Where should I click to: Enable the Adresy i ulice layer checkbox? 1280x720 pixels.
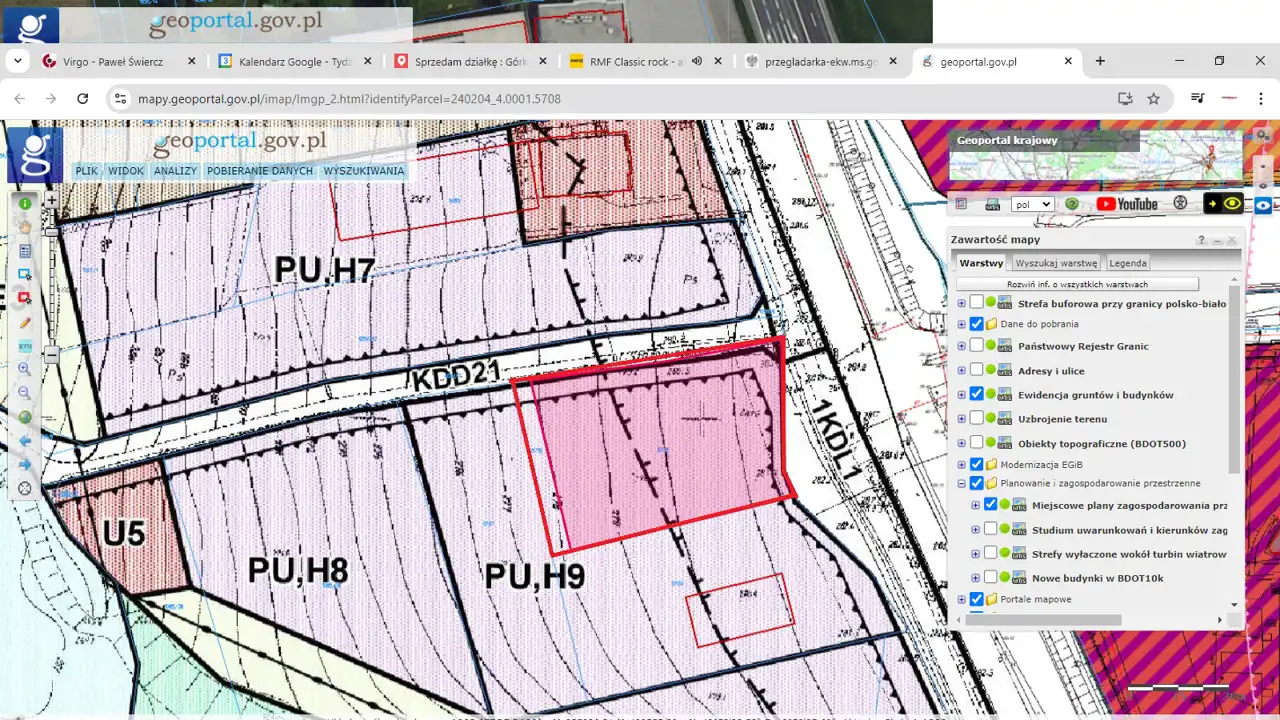(x=977, y=370)
